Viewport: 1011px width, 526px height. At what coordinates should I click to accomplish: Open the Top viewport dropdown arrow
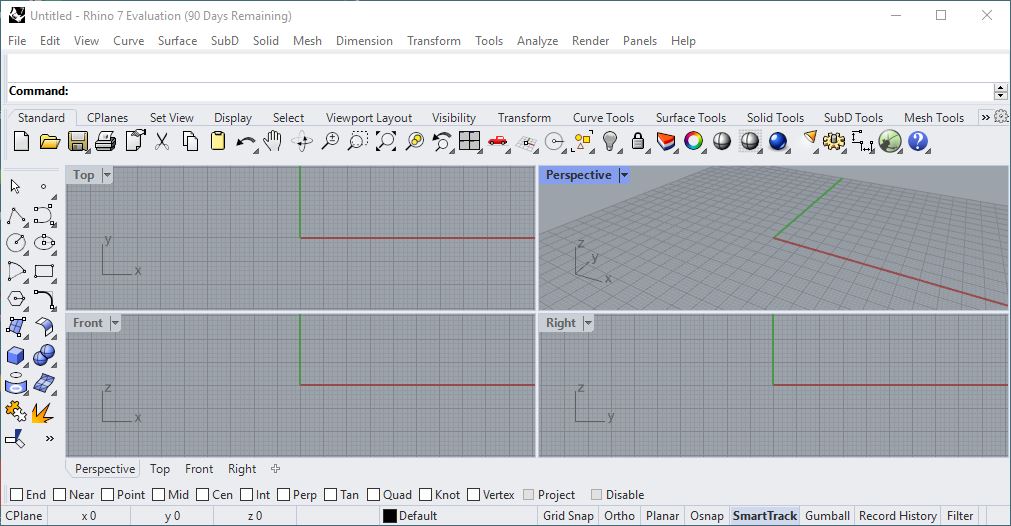click(x=107, y=175)
